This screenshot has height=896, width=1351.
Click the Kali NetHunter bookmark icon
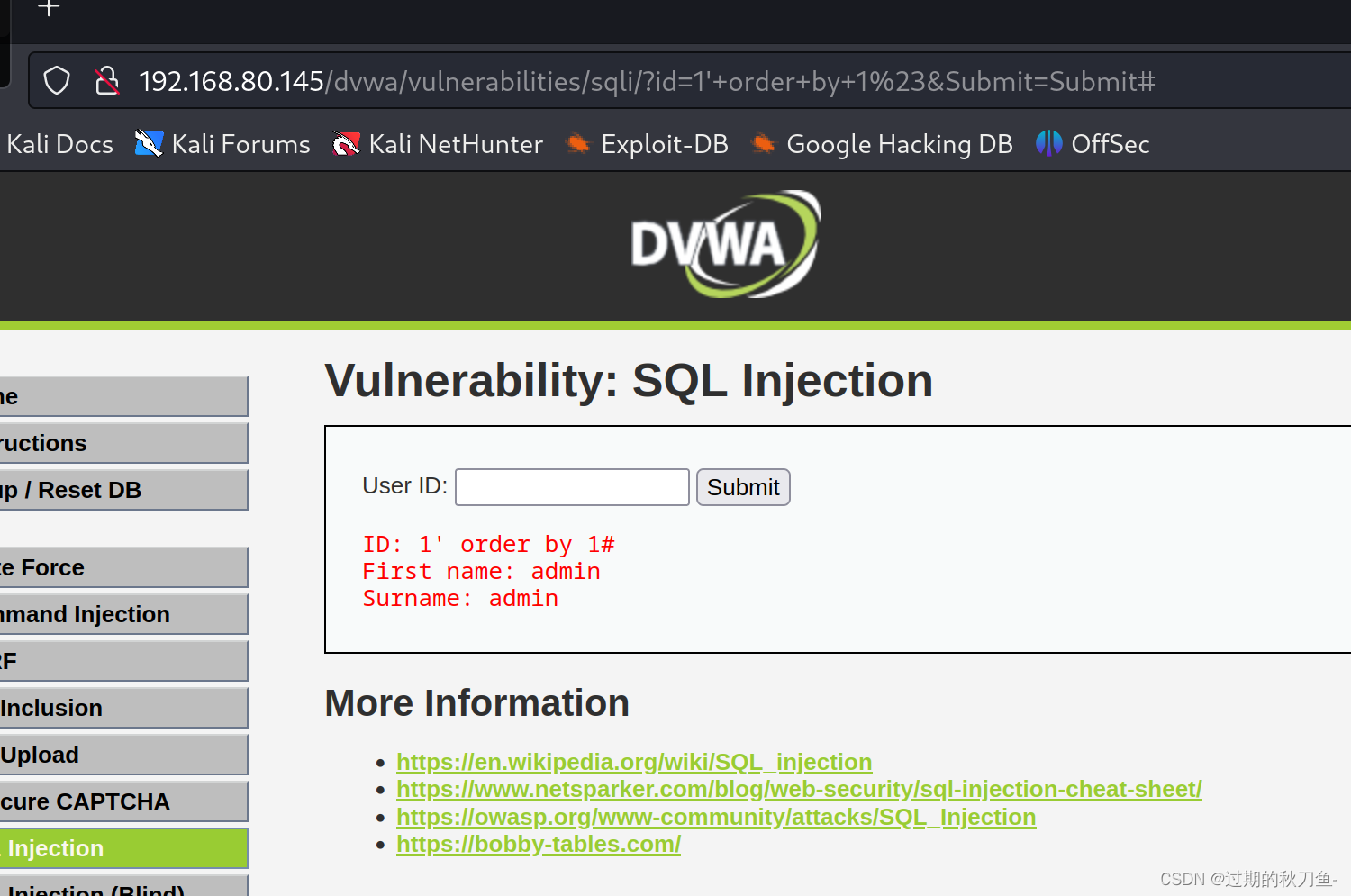(346, 143)
